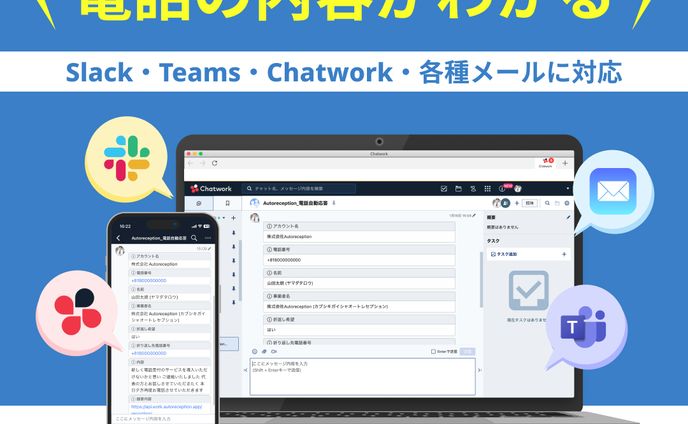The height and width of the screenshot is (424, 688).
Task: Click the large empty-task checkbox illustration
Action: coord(528,290)
